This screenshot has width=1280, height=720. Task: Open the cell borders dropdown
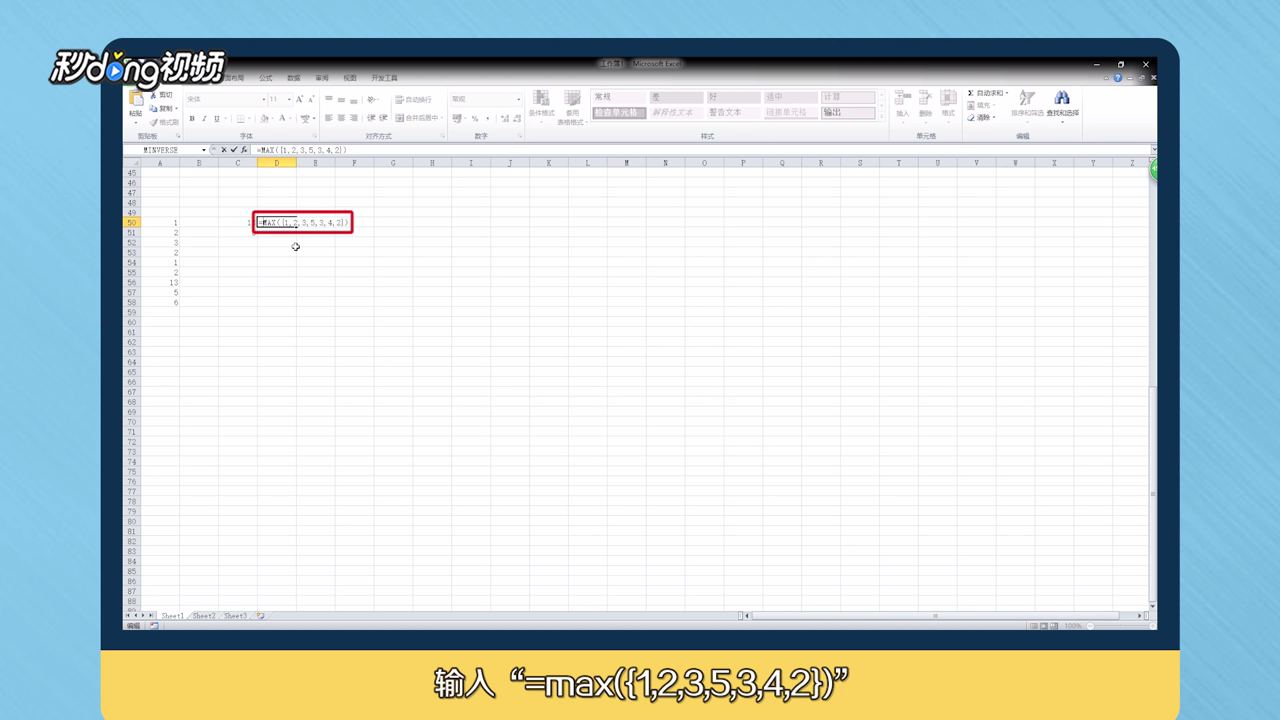point(250,118)
